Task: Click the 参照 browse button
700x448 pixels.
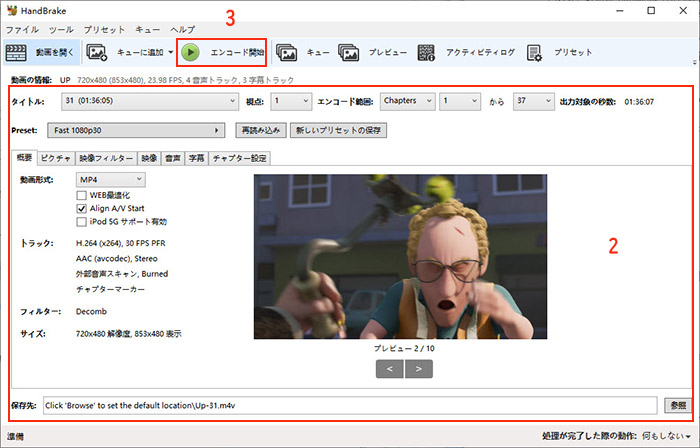Action: (x=678, y=405)
